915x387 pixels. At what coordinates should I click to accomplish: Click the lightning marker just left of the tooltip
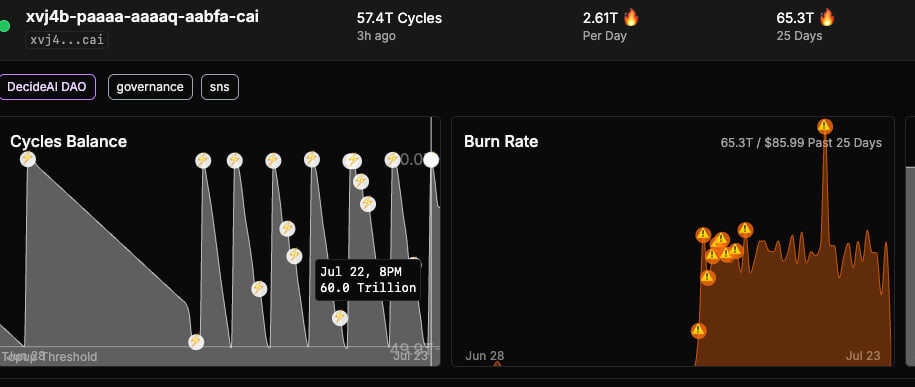click(x=295, y=256)
